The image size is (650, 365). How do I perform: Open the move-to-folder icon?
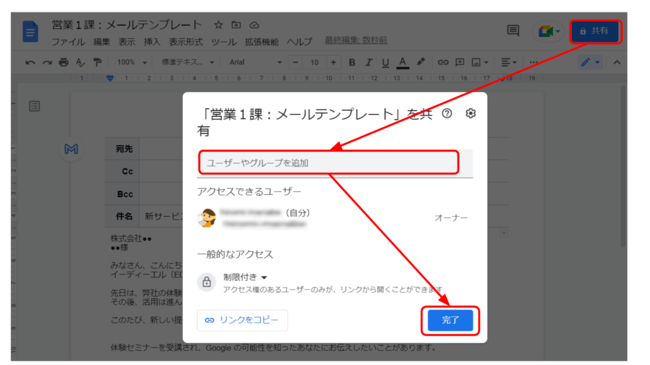tap(236, 25)
